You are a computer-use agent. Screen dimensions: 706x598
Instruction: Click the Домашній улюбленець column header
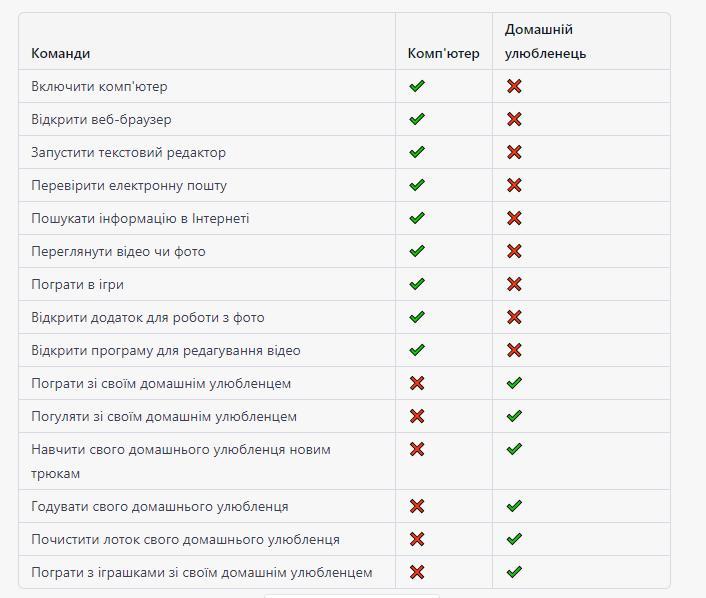(545, 41)
